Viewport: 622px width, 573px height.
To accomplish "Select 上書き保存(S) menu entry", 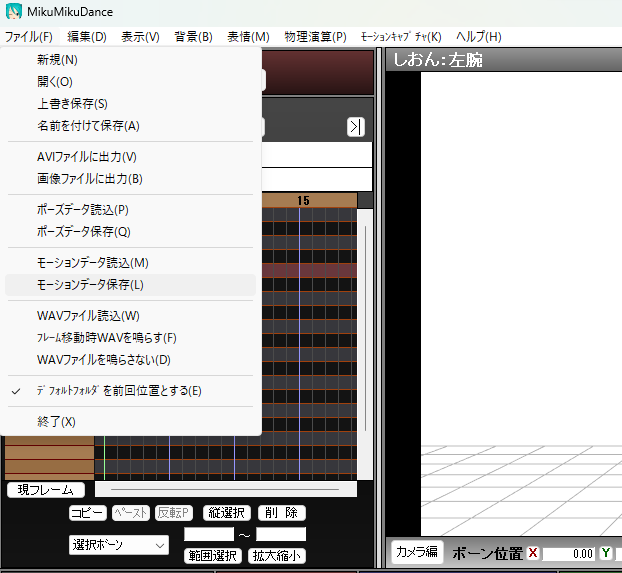I will coord(131,104).
